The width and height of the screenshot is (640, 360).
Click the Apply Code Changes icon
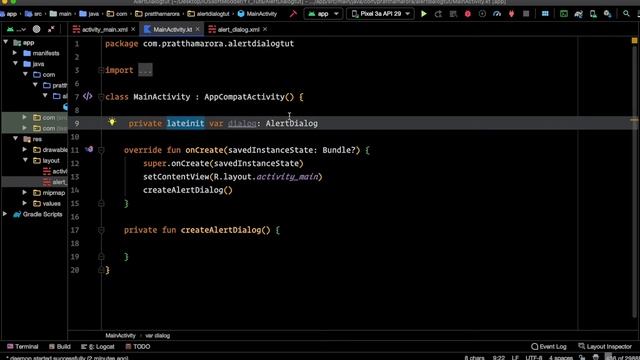453,14
